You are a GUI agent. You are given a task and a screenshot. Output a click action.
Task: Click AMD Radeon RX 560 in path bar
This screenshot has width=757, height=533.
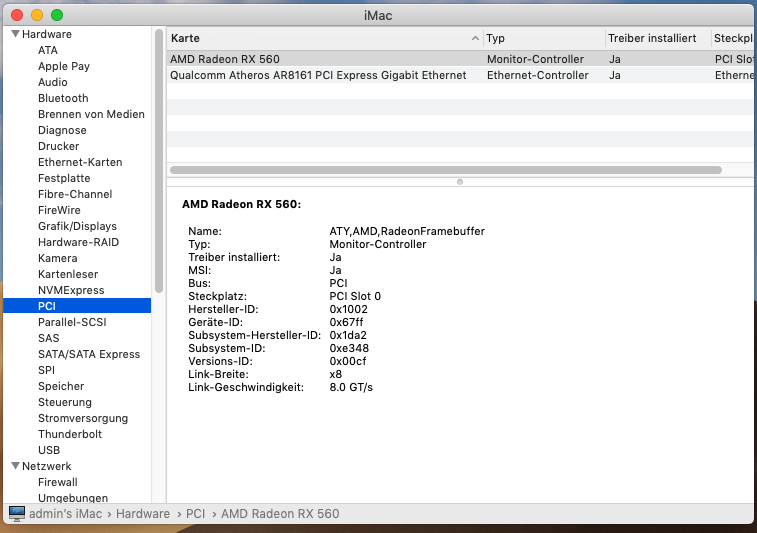point(280,514)
